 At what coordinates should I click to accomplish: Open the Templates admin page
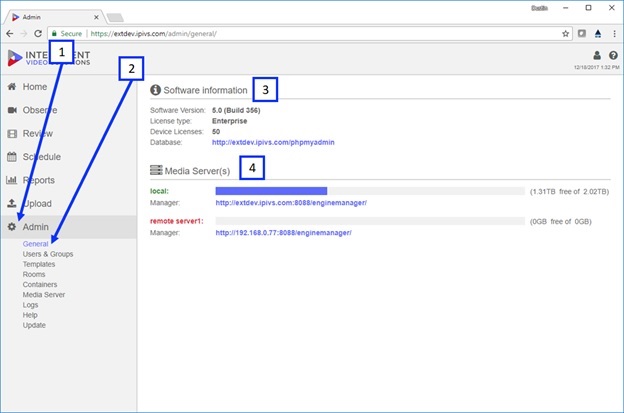pyautogui.click(x=39, y=264)
